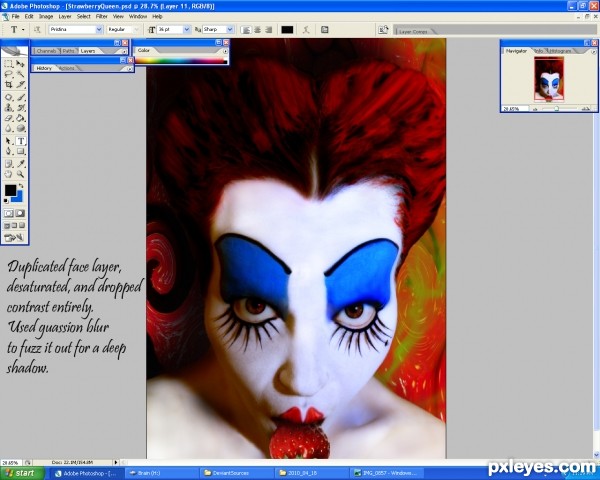Zoom out button in Navigator palette
The image size is (600, 480).
click(535, 109)
